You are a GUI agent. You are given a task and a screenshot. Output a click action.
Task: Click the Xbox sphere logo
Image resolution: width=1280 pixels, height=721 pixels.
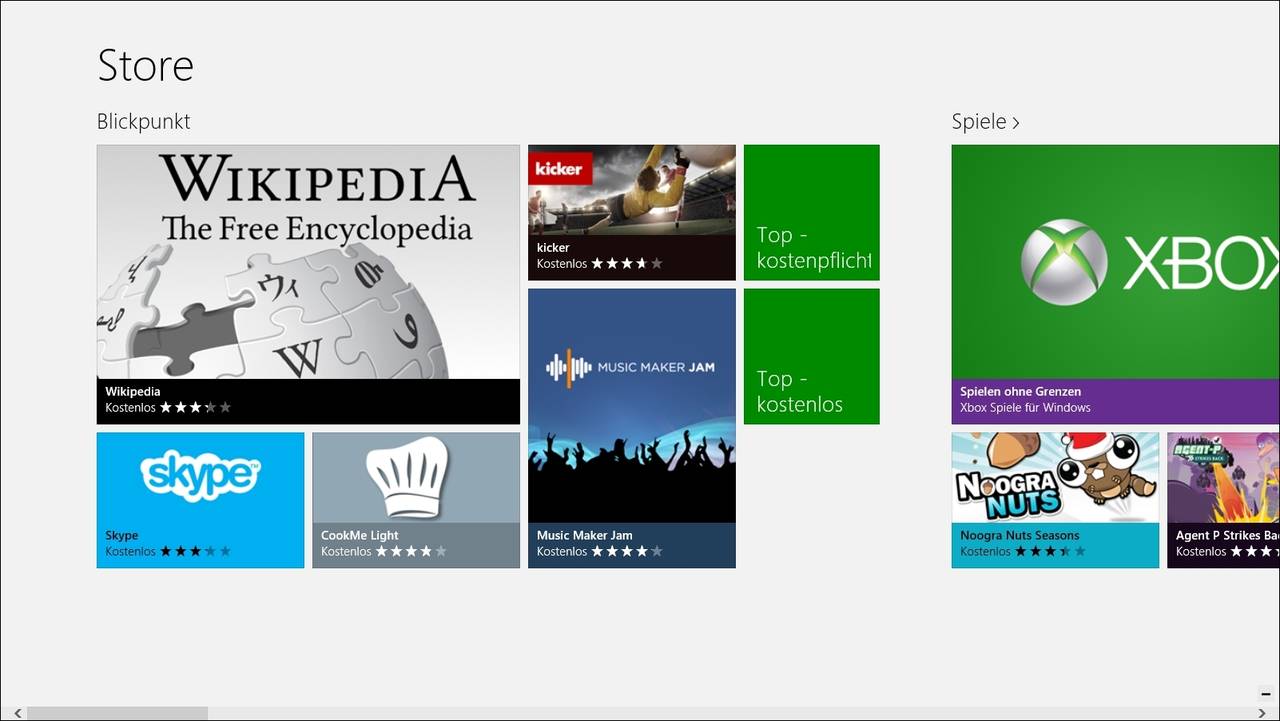1064,262
